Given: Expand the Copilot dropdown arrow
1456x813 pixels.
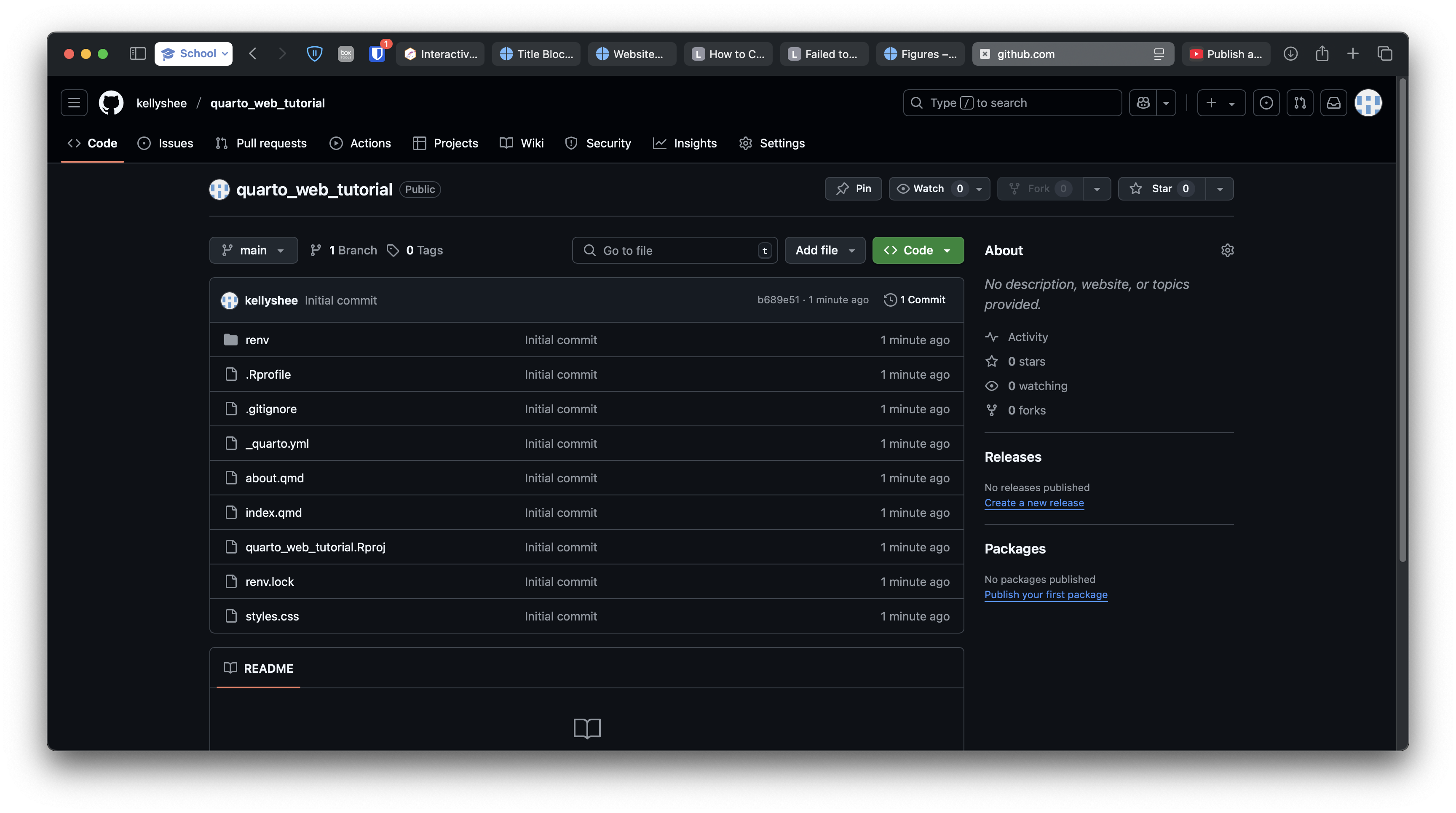Looking at the screenshot, I should 1166,103.
